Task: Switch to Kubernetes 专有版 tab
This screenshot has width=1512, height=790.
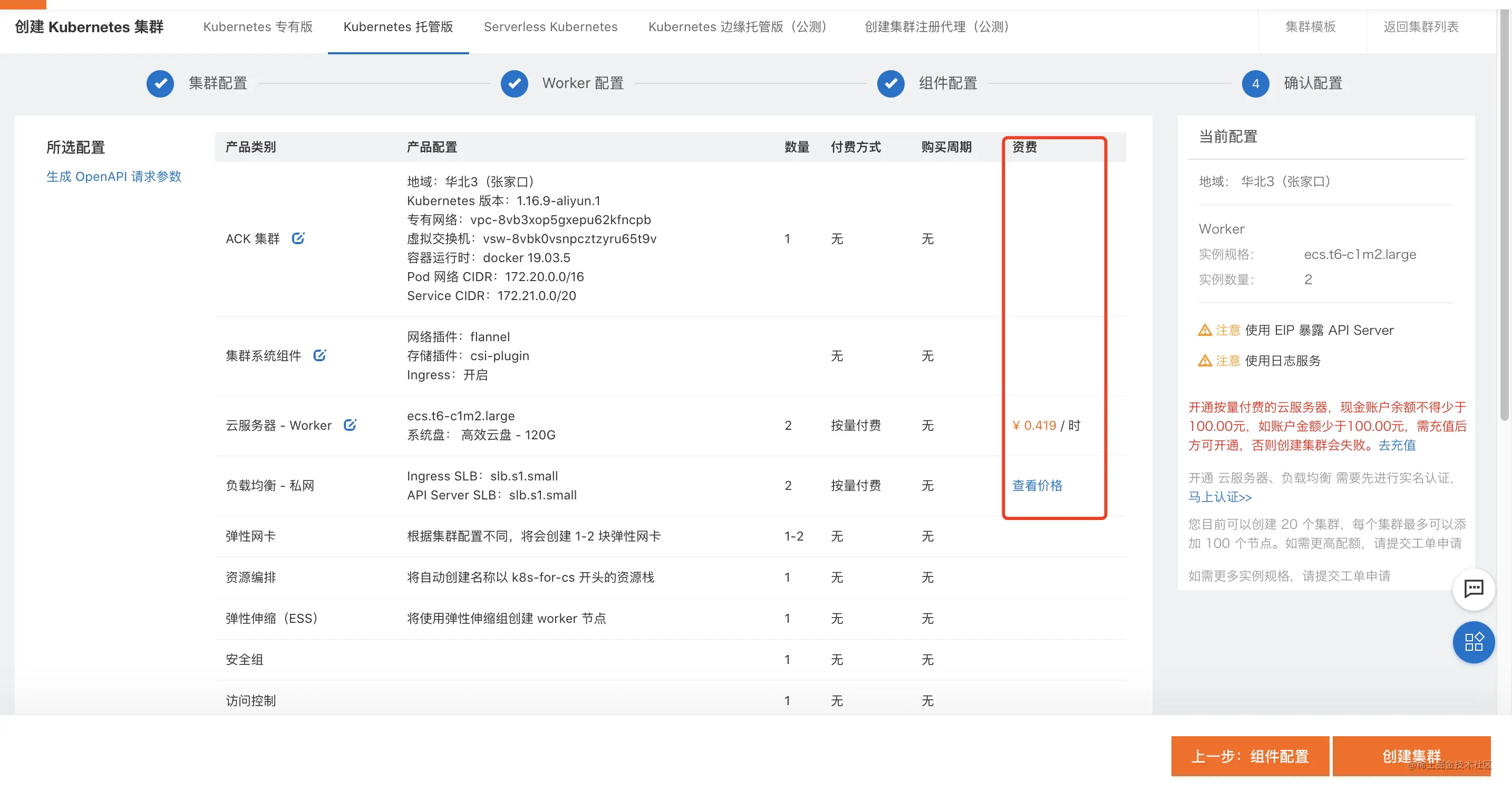Action: (258, 27)
